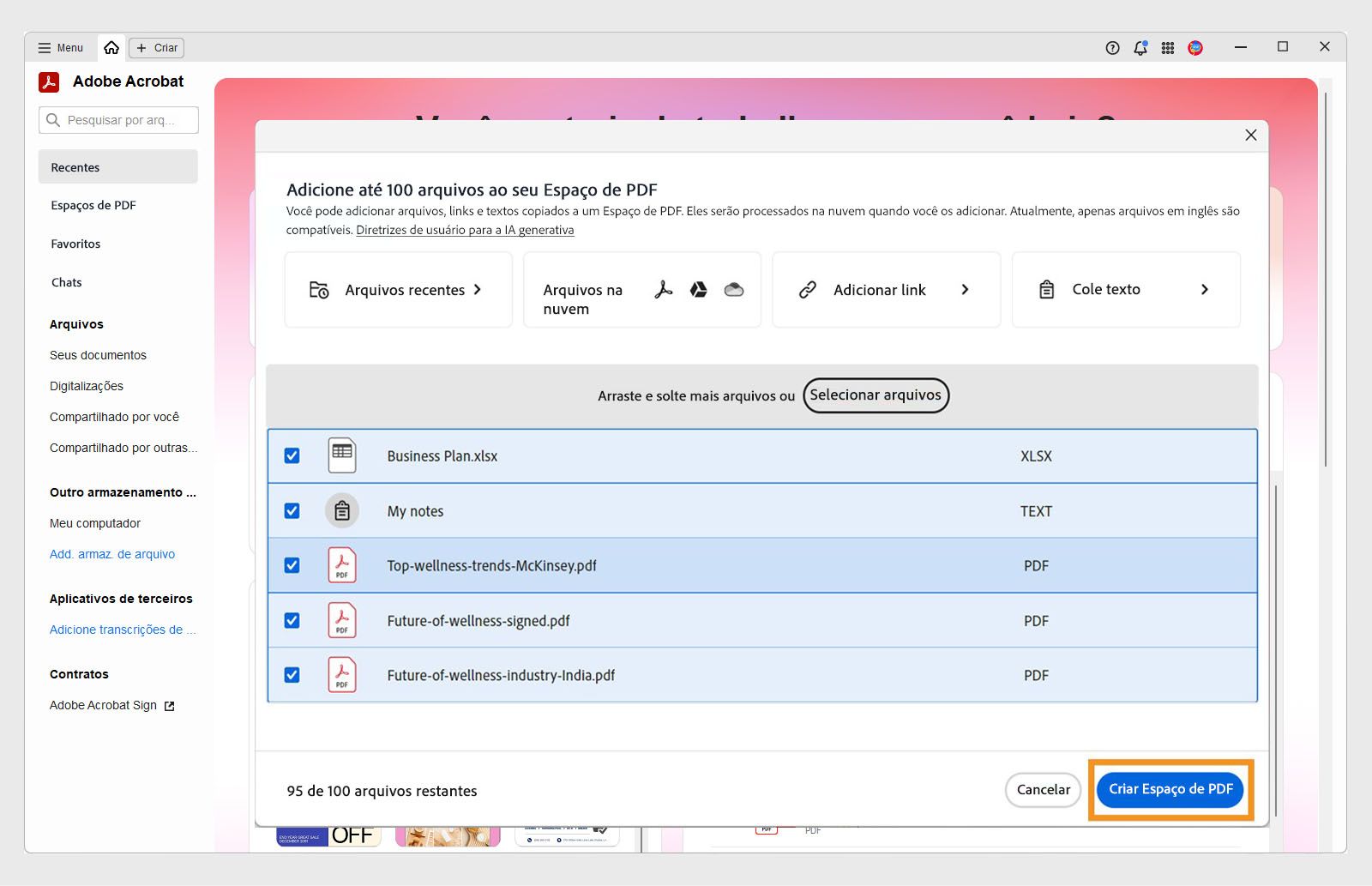Open the app grid waffle icon
Screen dimensions: 1372x886
click(1168, 48)
